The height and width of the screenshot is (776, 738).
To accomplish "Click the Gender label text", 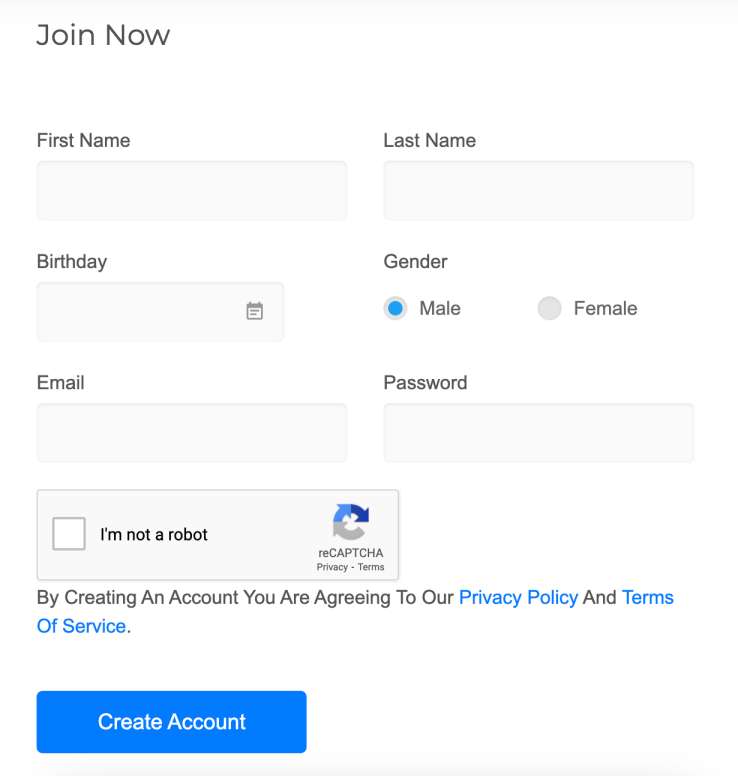I will 415,261.
